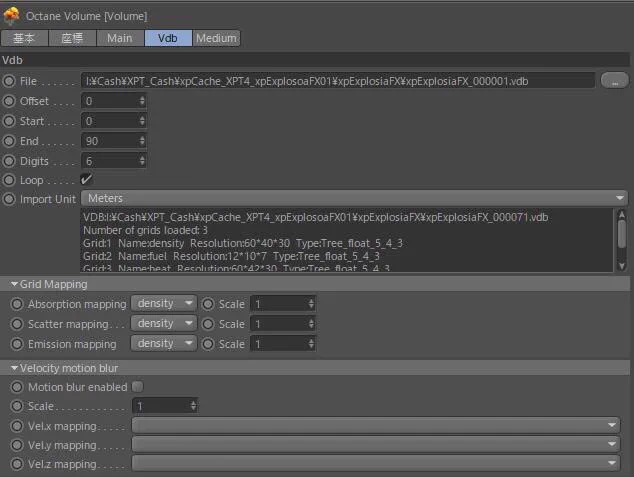Uncheck the Loop checkbox
The image size is (634, 477).
click(x=87, y=179)
